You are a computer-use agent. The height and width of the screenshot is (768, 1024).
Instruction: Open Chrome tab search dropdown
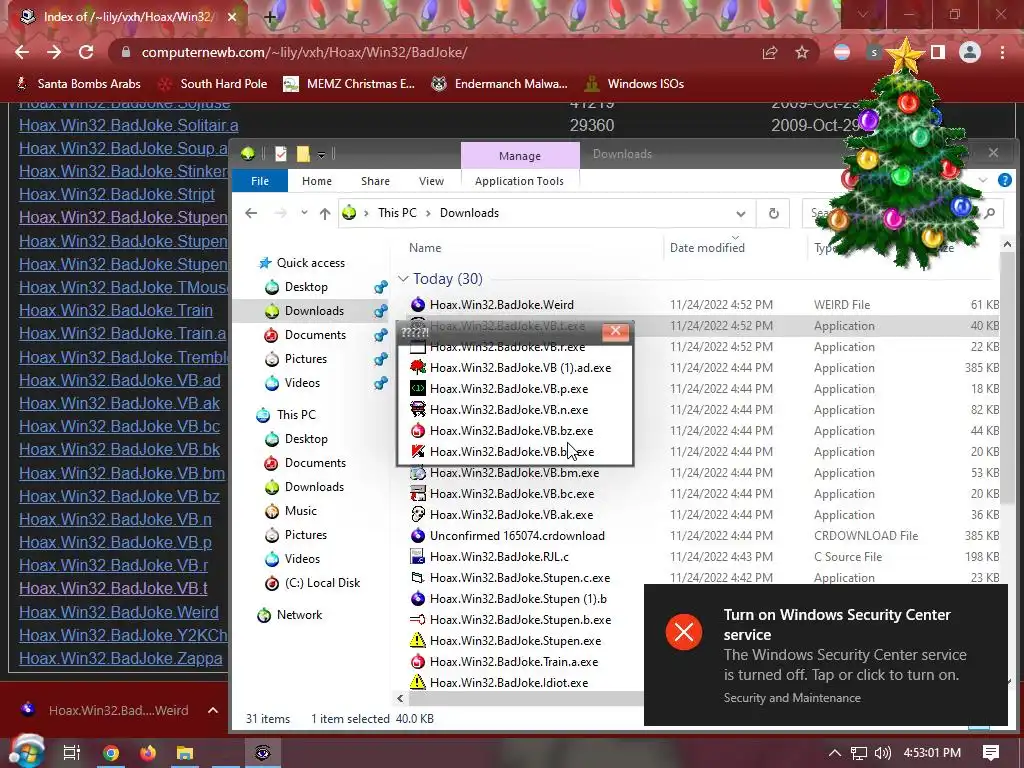(863, 14)
